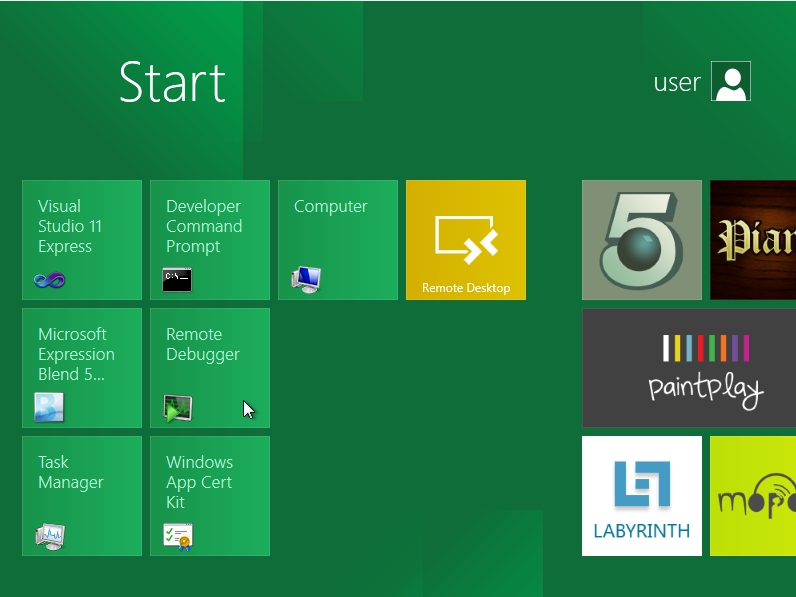Click the 'user' account name
The height and width of the screenshot is (597, 796).
coord(677,83)
